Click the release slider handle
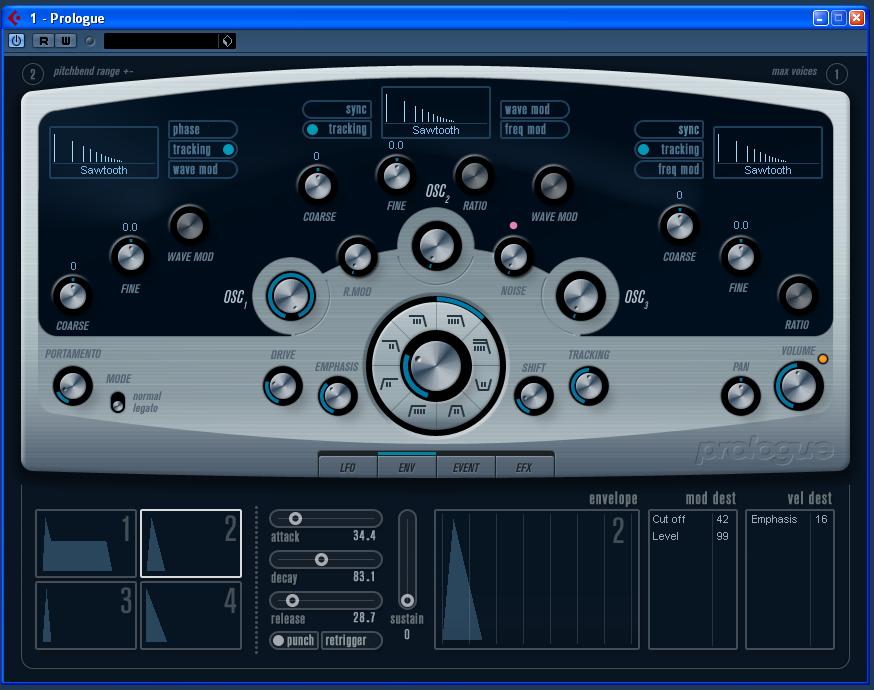Image resolution: width=874 pixels, height=690 pixels. [x=292, y=600]
